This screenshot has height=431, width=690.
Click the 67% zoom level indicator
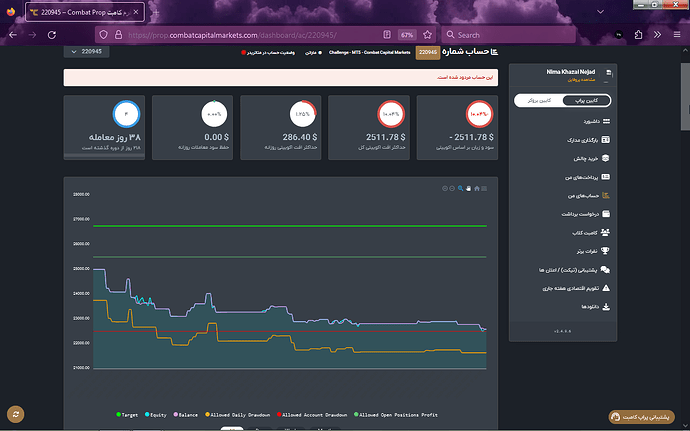tap(407, 35)
